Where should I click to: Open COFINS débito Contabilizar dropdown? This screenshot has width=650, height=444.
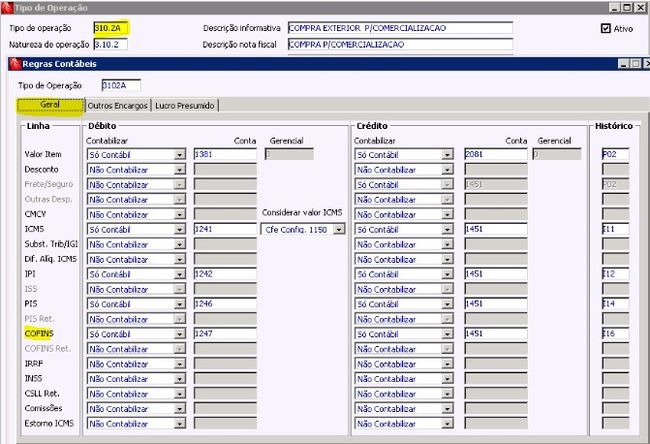179,334
